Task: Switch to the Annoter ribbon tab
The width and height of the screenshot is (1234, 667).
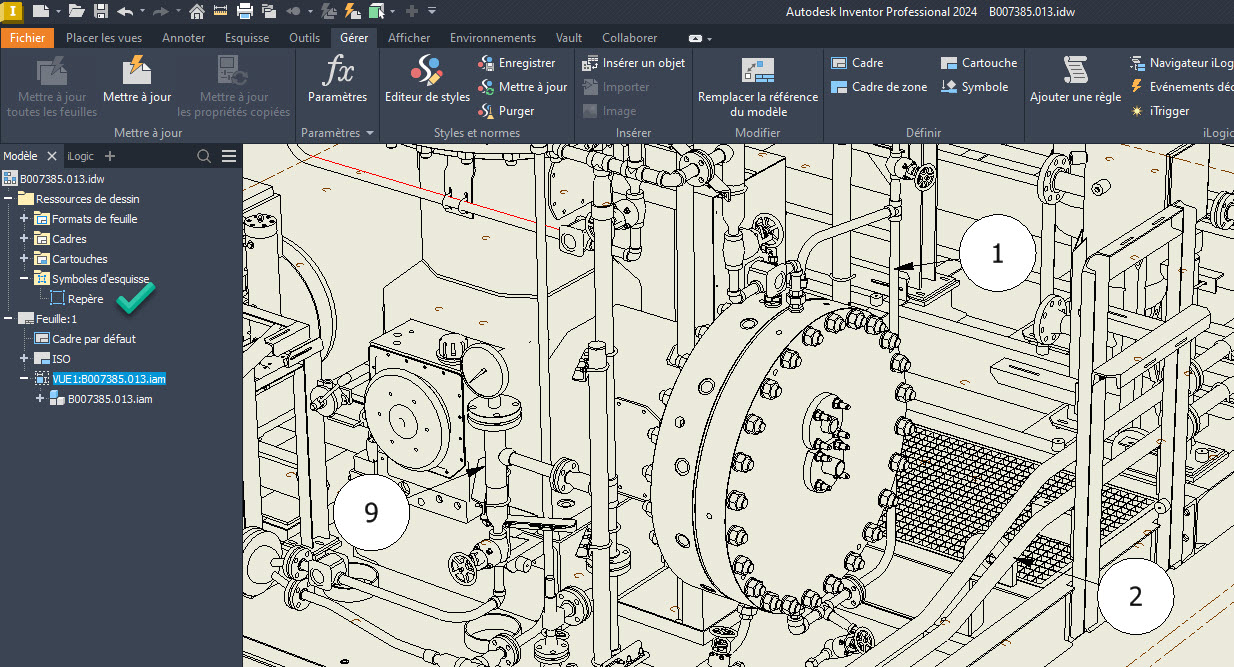Action: pyautogui.click(x=183, y=38)
